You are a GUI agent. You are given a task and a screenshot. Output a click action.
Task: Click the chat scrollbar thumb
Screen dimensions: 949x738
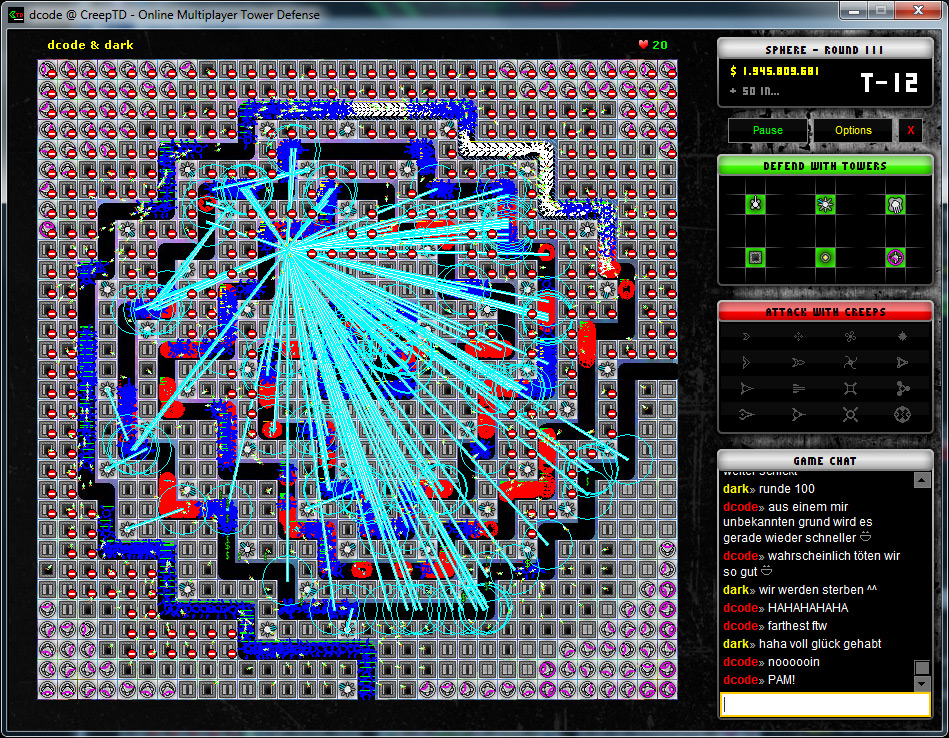pos(922,667)
